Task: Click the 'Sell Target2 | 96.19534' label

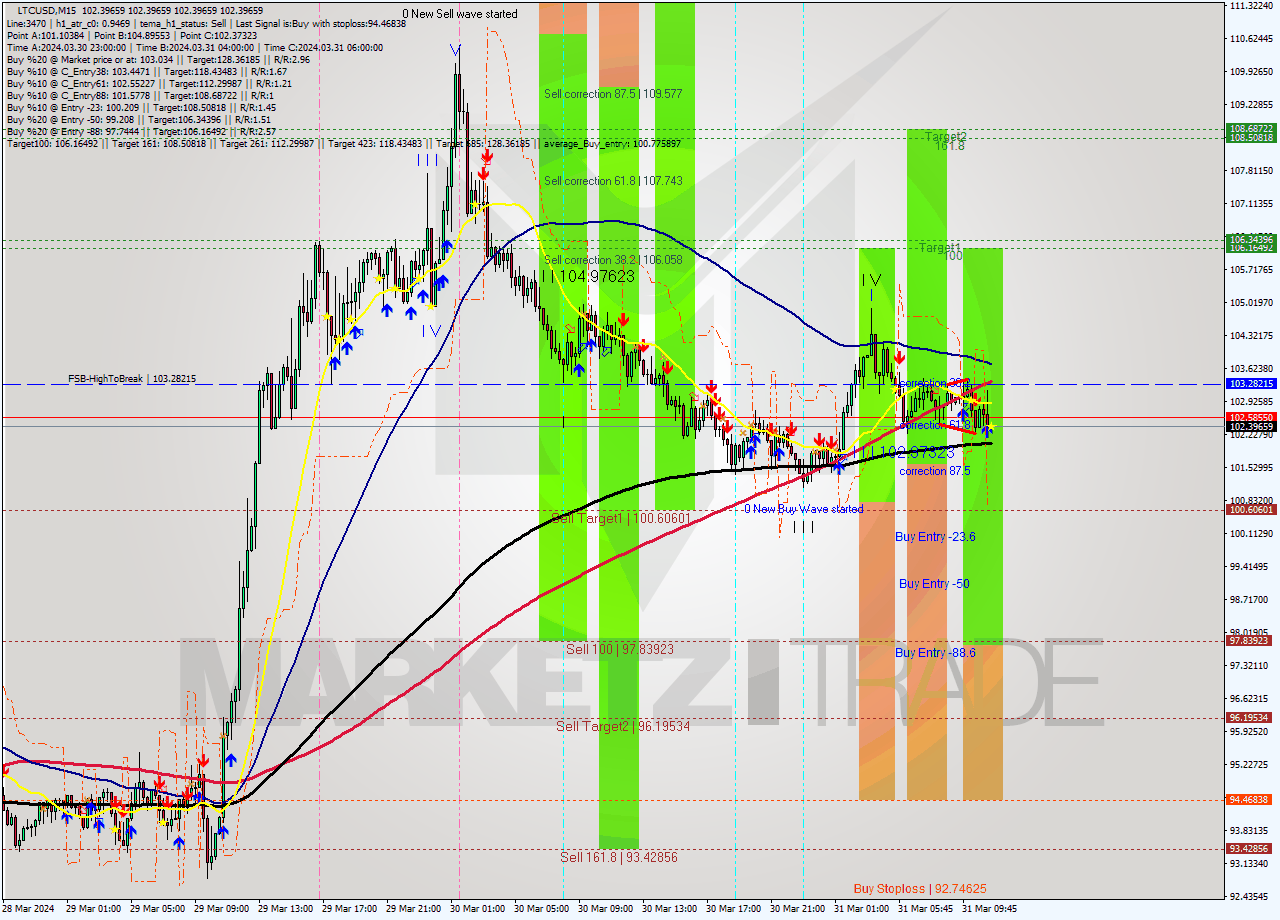Action: [x=623, y=726]
